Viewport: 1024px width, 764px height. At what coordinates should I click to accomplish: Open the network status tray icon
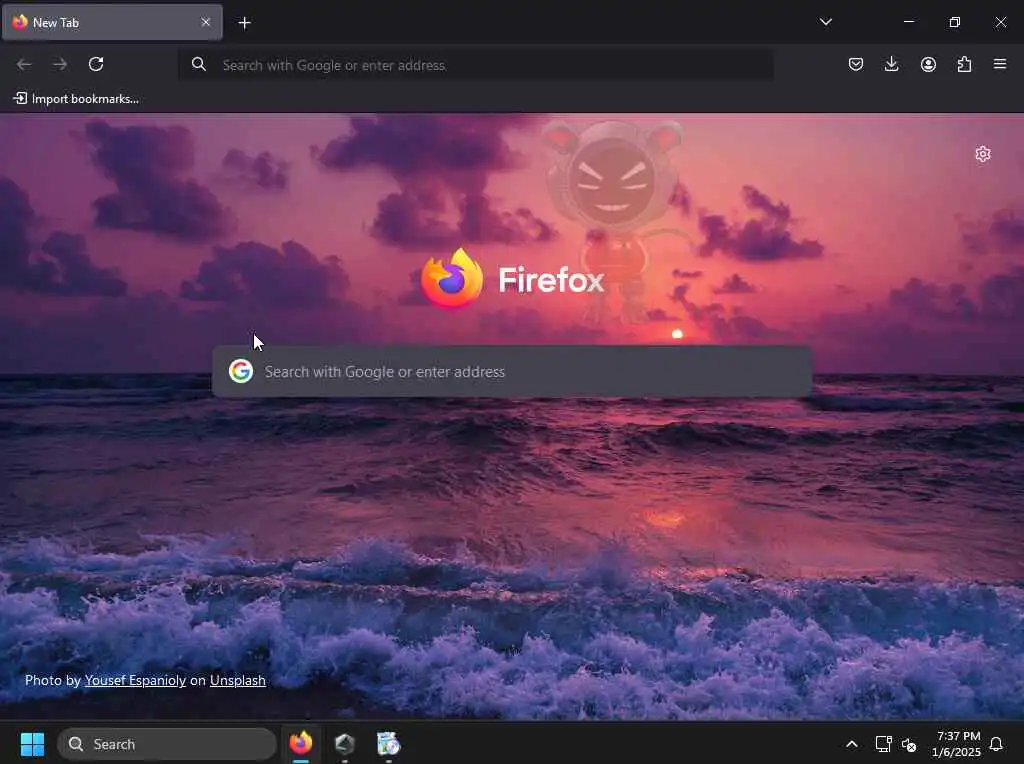883,744
